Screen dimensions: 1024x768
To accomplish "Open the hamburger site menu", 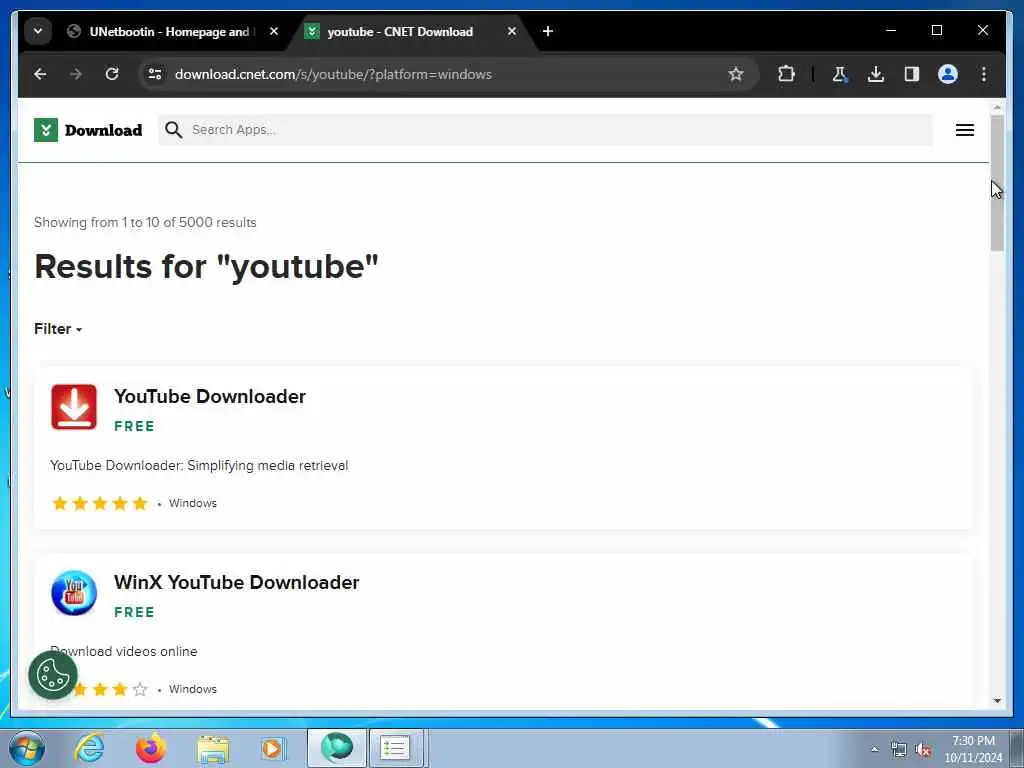I will 965,130.
